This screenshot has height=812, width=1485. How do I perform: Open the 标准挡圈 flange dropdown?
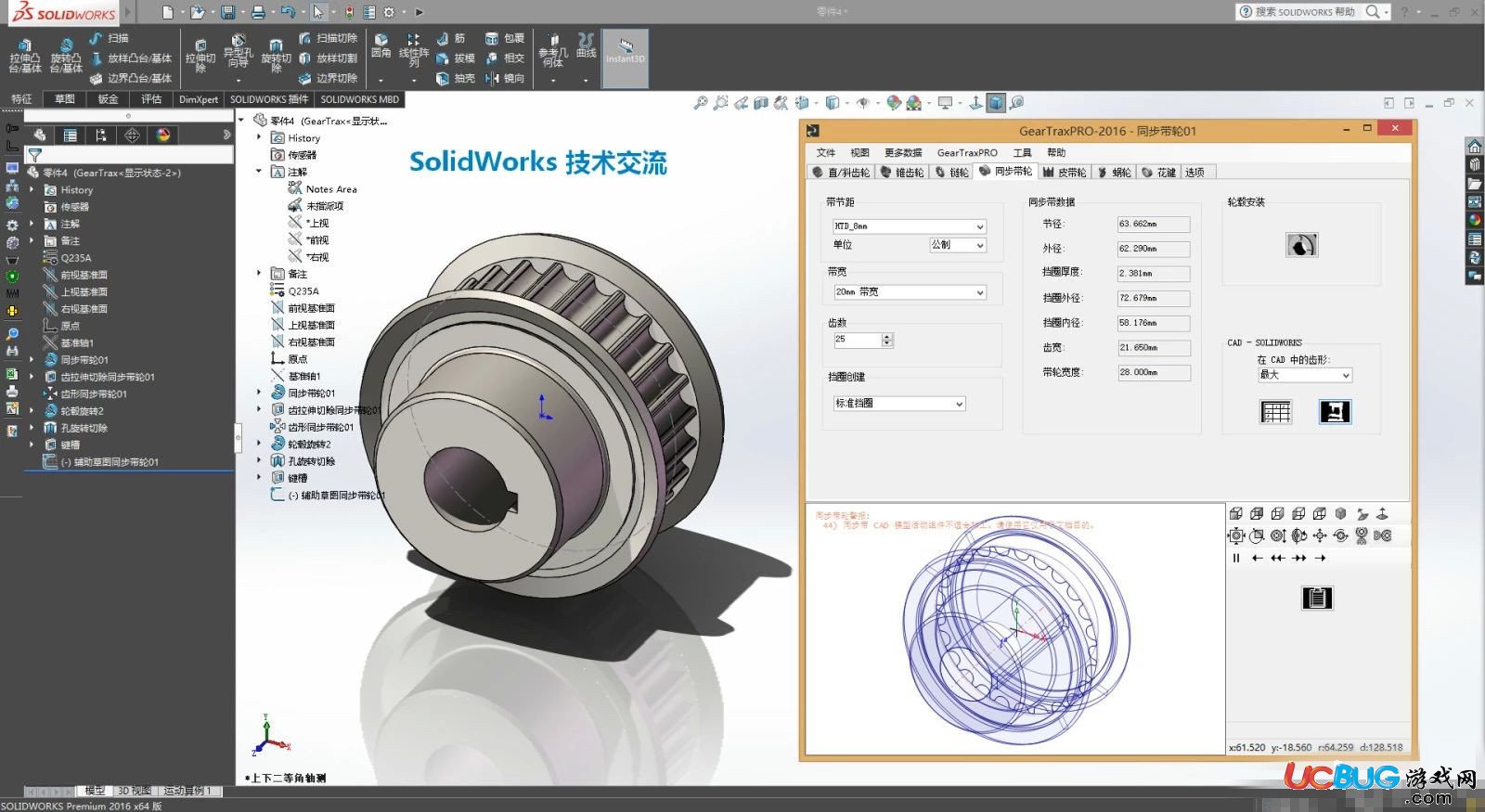(898, 404)
